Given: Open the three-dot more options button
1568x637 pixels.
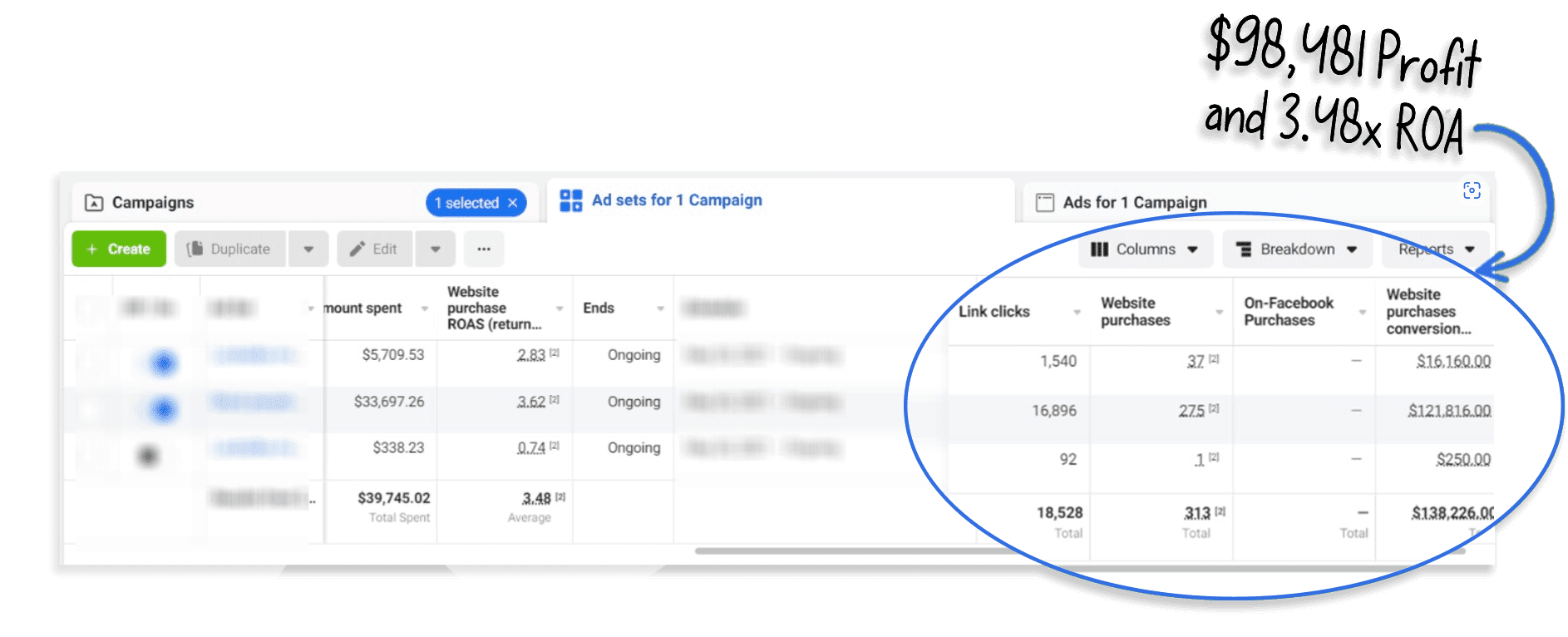Looking at the screenshot, I should pyautogui.click(x=484, y=249).
